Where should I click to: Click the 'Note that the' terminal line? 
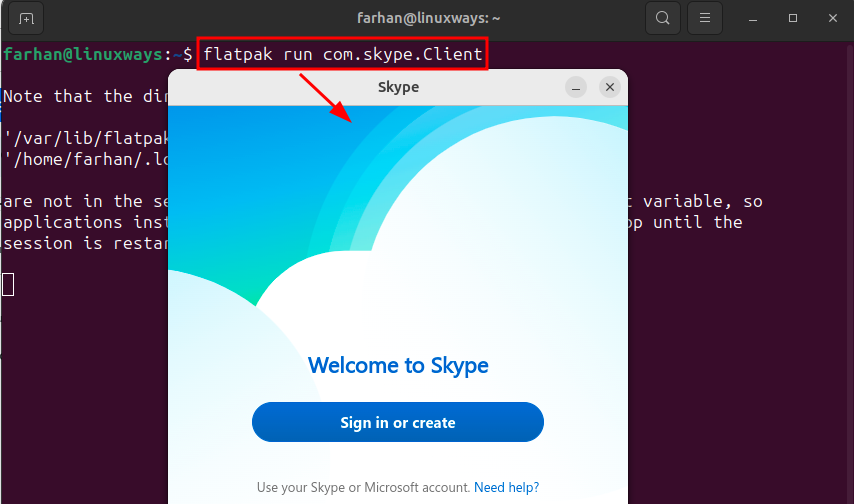coord(68,96)
